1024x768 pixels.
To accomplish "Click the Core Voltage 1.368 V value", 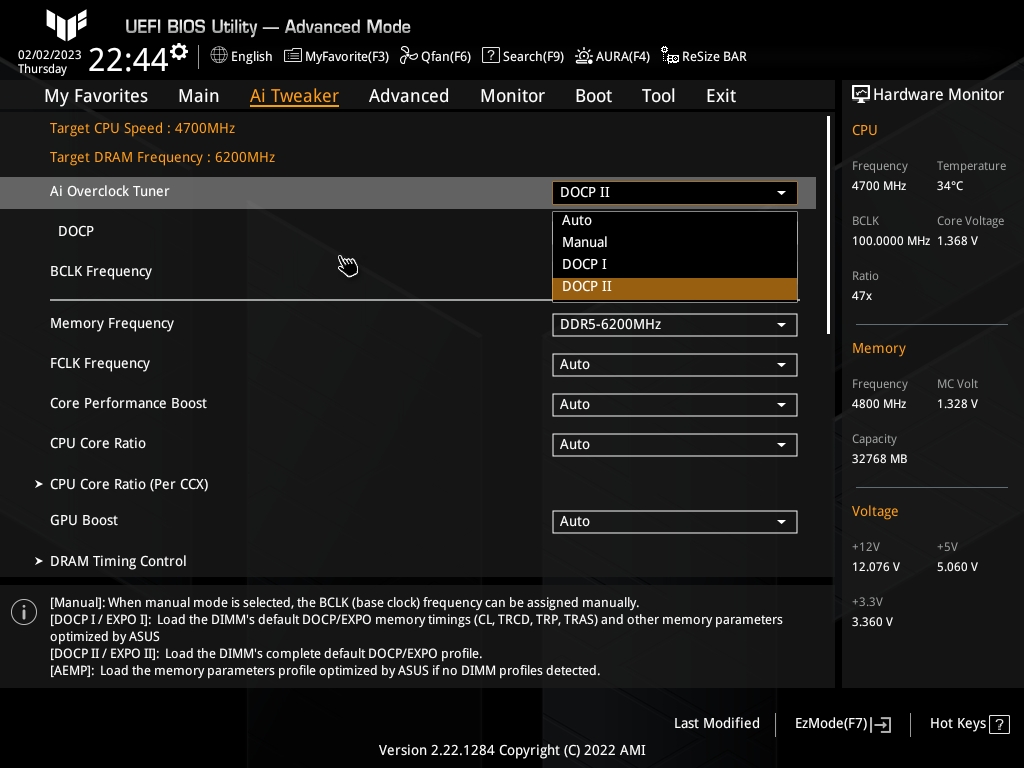I will pyautogui.click(x=957, y=241).
